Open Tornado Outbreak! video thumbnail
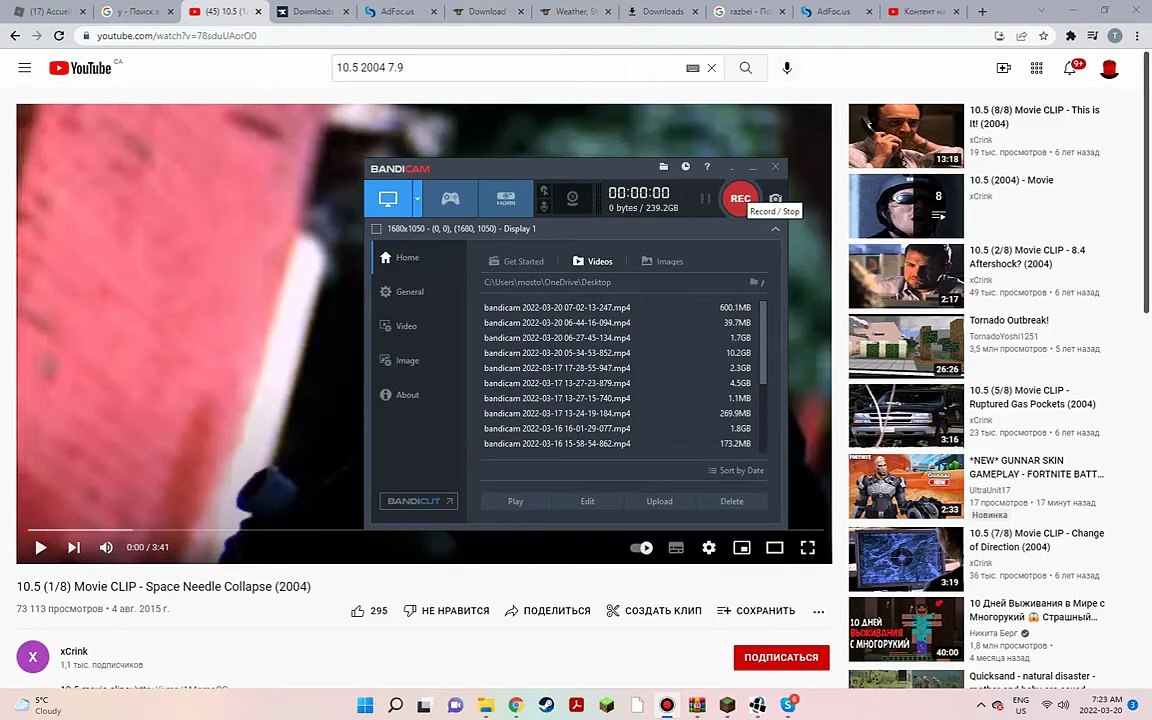 906,346
